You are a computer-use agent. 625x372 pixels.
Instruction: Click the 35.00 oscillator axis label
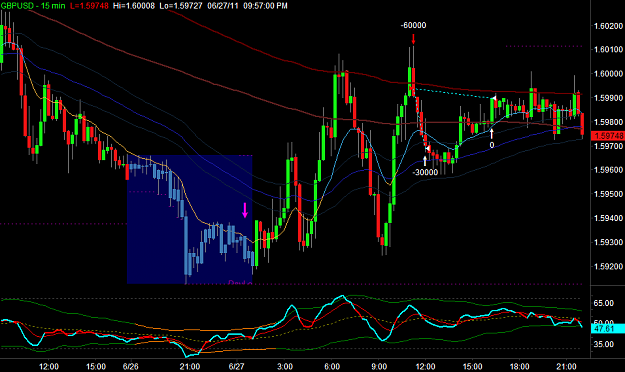tap(603, 344)
